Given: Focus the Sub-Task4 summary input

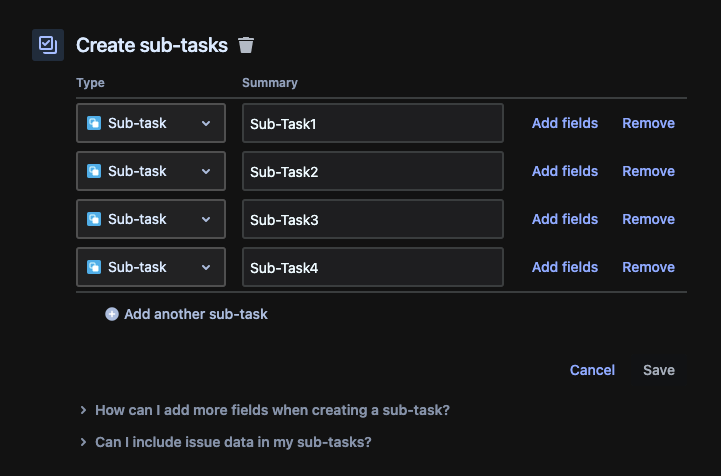Looking at the screenshot, I should [x=372, y=267].
